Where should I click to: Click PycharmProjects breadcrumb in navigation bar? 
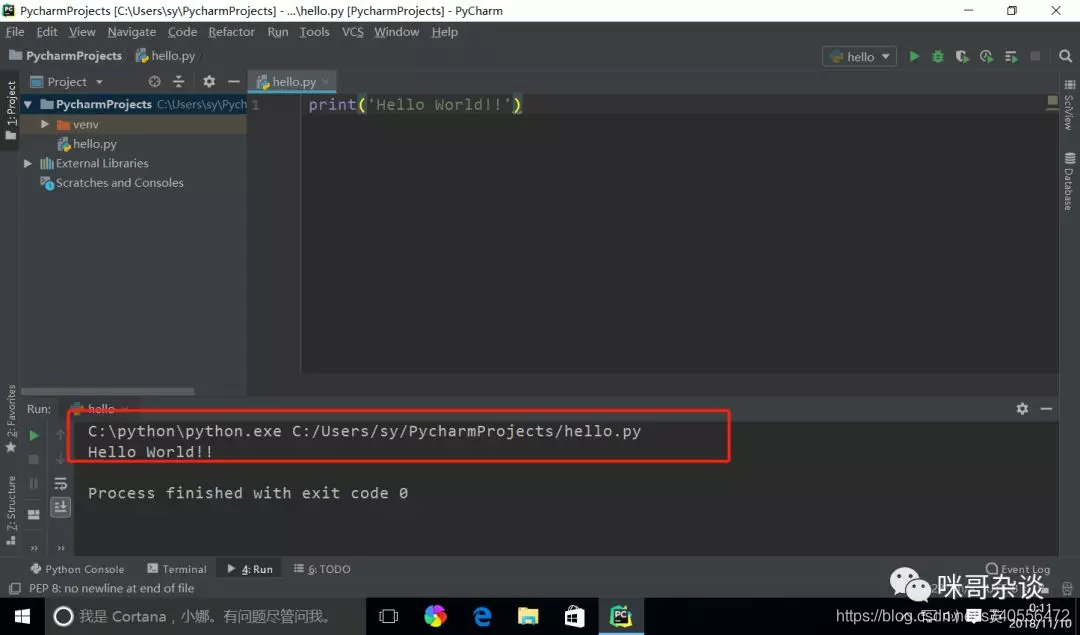click(x=65, y=56)
